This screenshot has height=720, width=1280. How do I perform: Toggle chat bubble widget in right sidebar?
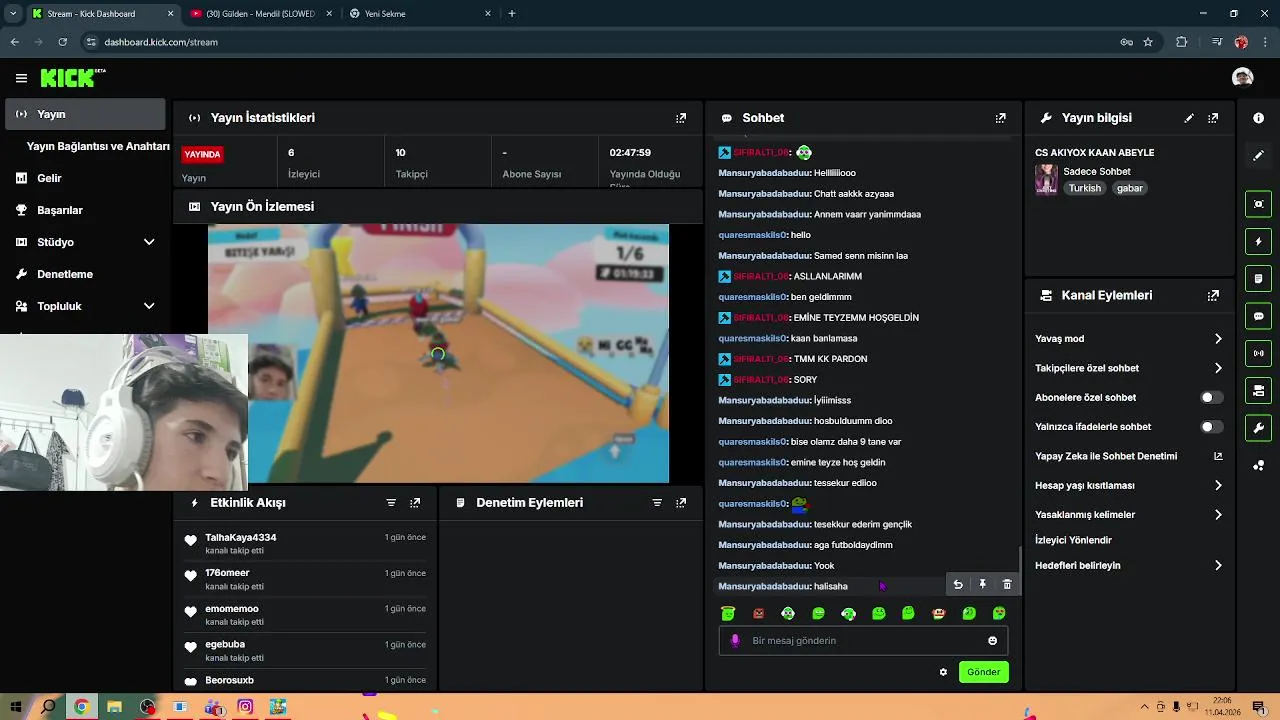[x=1258, y=316]
